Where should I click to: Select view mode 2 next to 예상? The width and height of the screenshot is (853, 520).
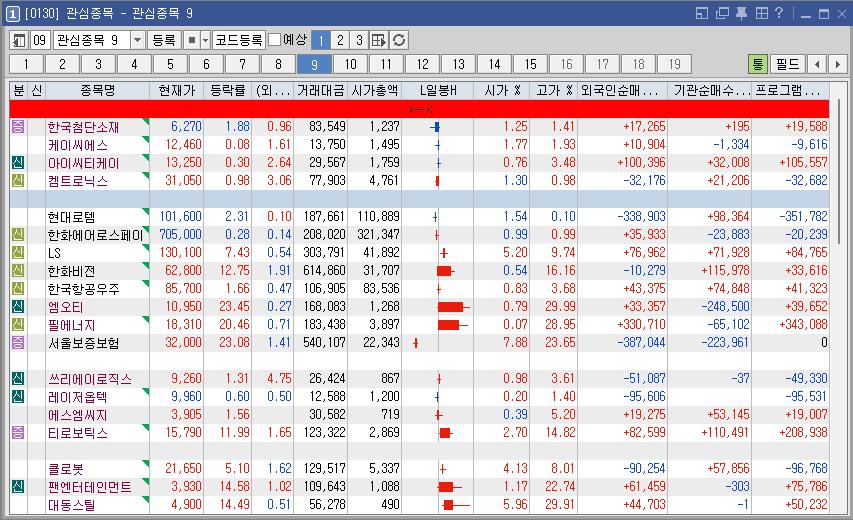click(340, 40)
